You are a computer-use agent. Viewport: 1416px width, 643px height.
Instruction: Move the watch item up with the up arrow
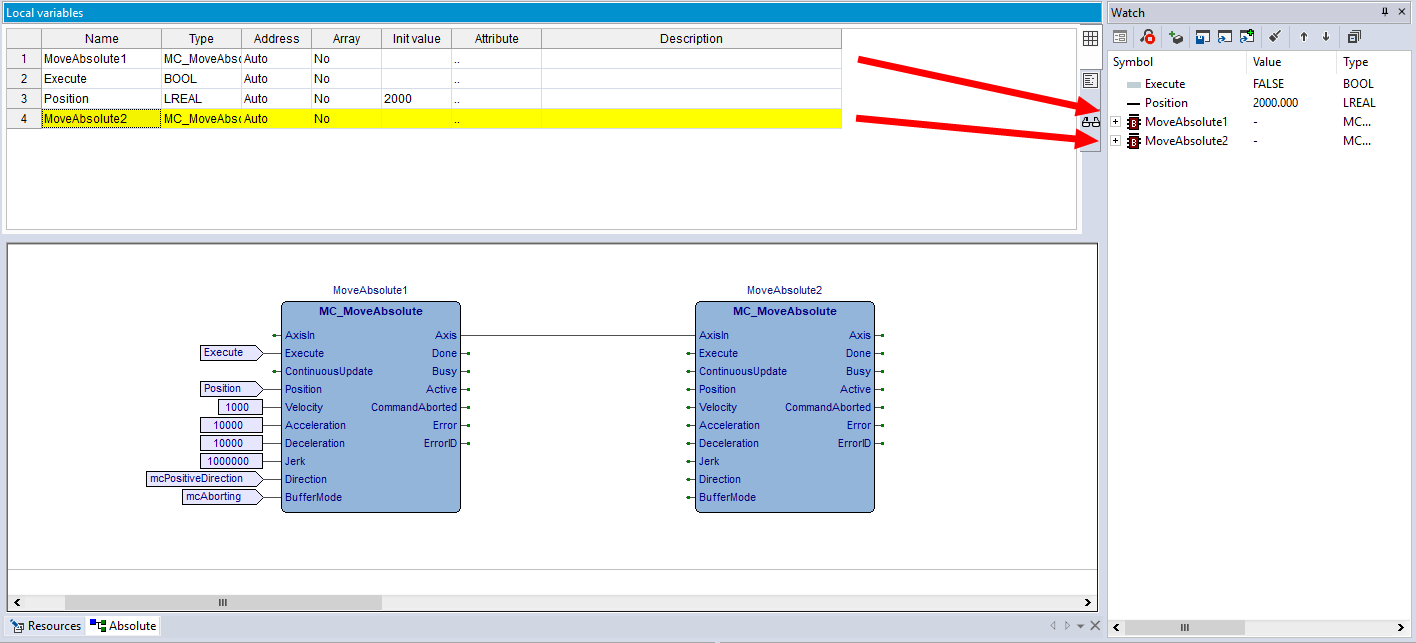(x=1304, y=37)
